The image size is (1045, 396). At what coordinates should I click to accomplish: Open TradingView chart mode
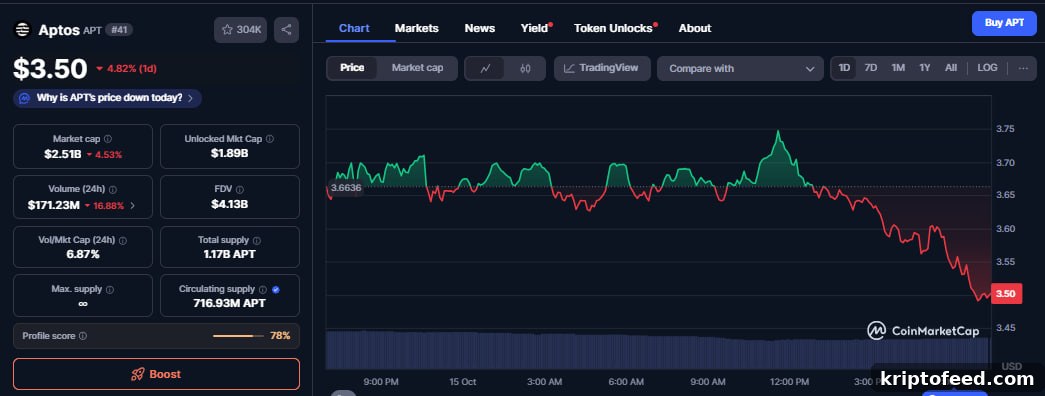tap(602, 68)
